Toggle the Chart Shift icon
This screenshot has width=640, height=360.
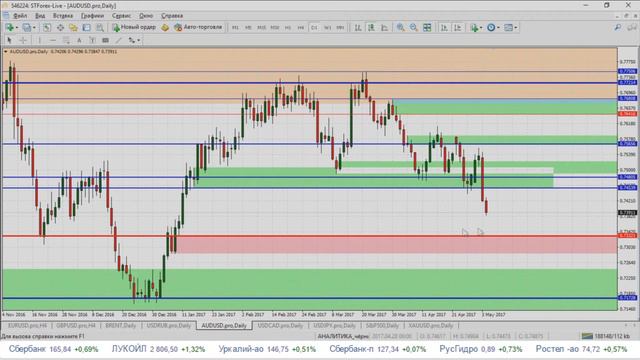coord(458,27)
